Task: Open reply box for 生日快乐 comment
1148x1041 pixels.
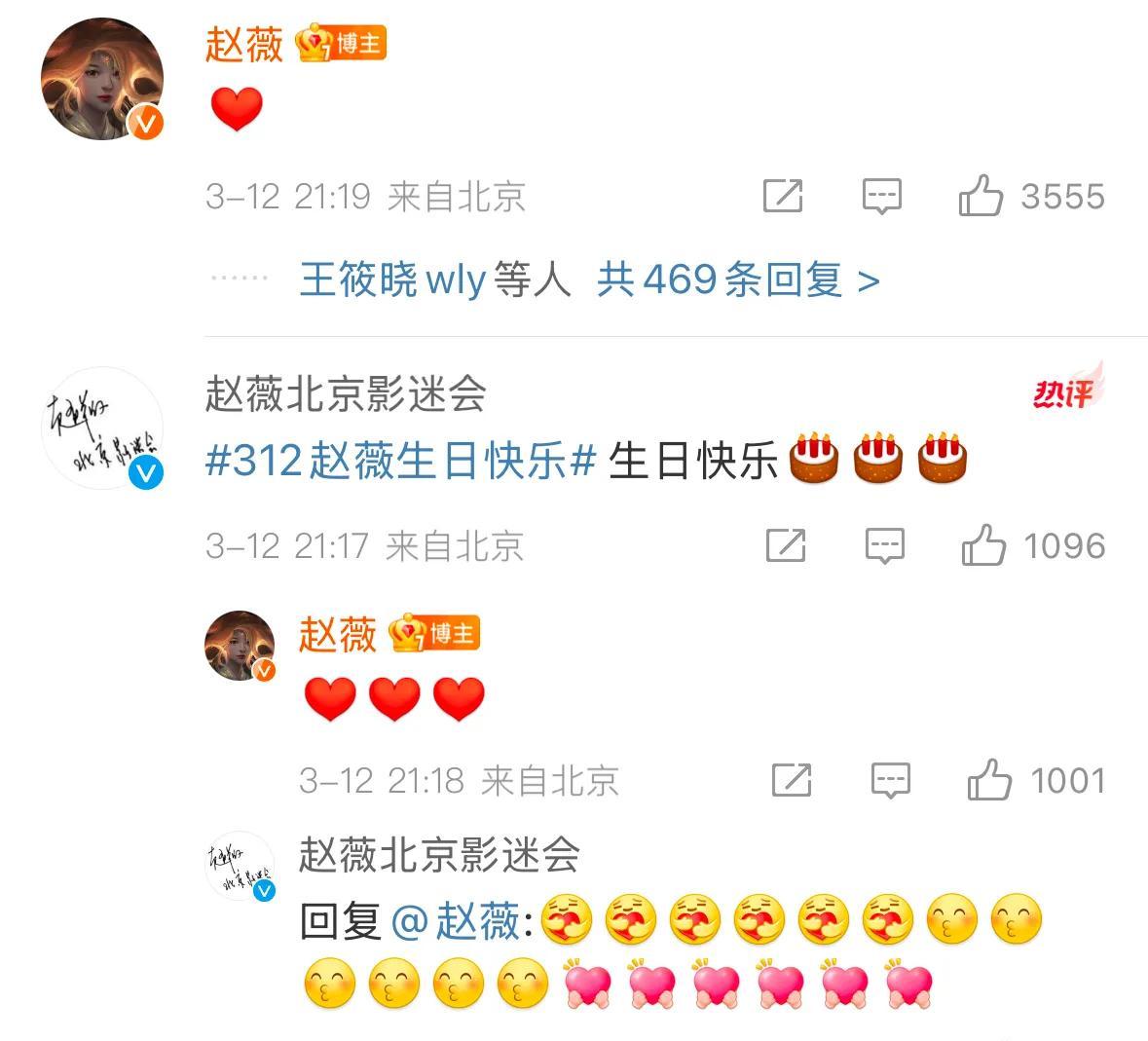Action: point(884,546)
